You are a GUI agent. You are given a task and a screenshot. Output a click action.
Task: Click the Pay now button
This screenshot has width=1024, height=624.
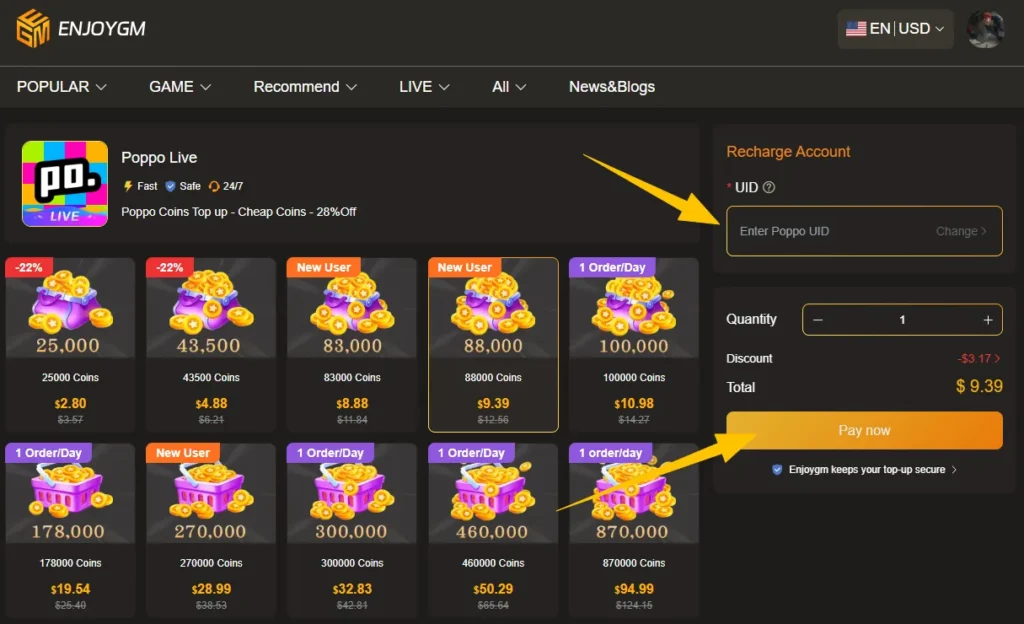click(863, 430)
